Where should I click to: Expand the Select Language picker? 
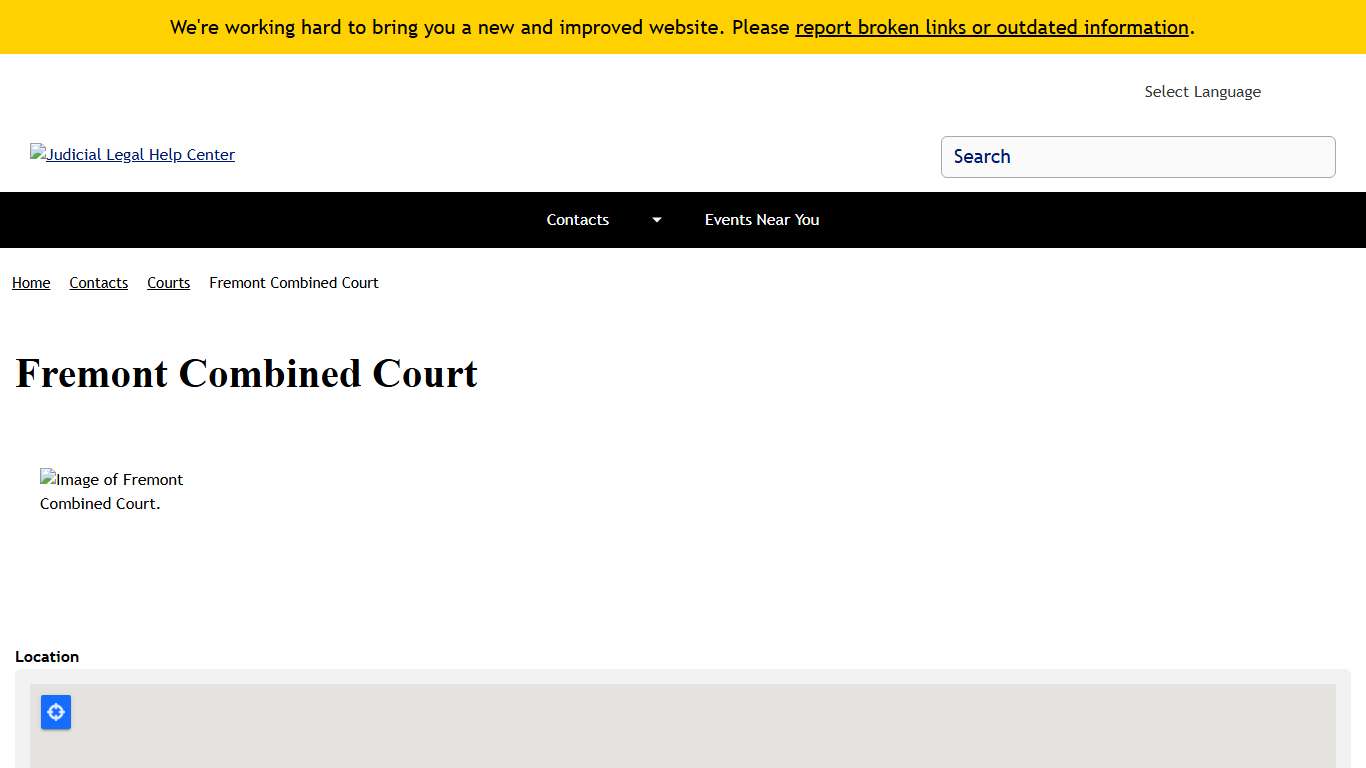pyautogui.click(x=1202, y=91)
